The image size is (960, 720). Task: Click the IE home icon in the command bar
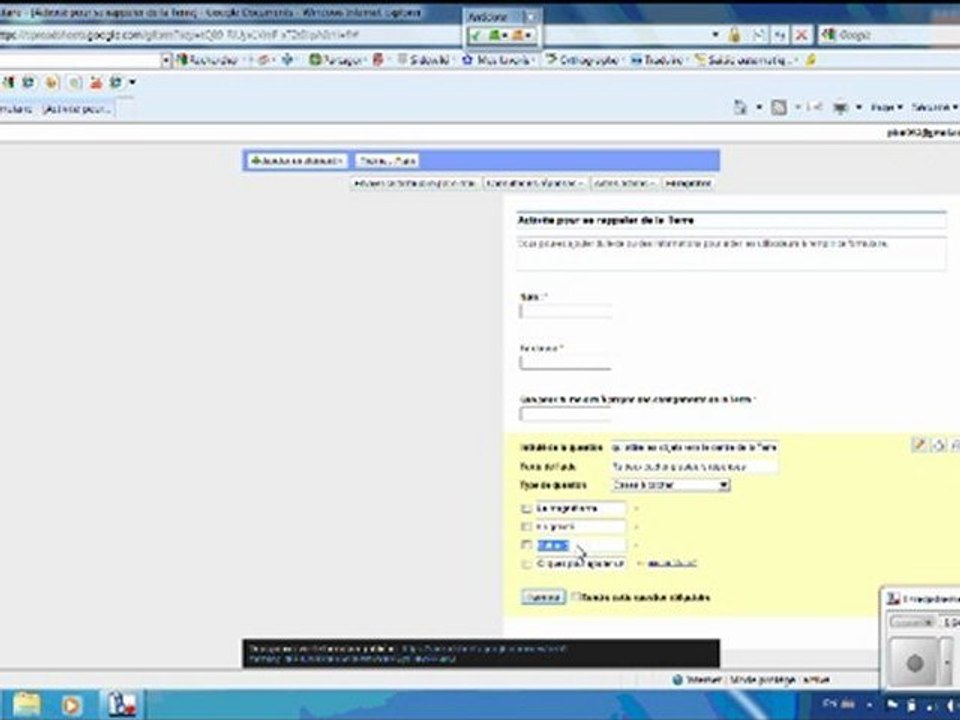pyautogui.click(x=740, y=107)
